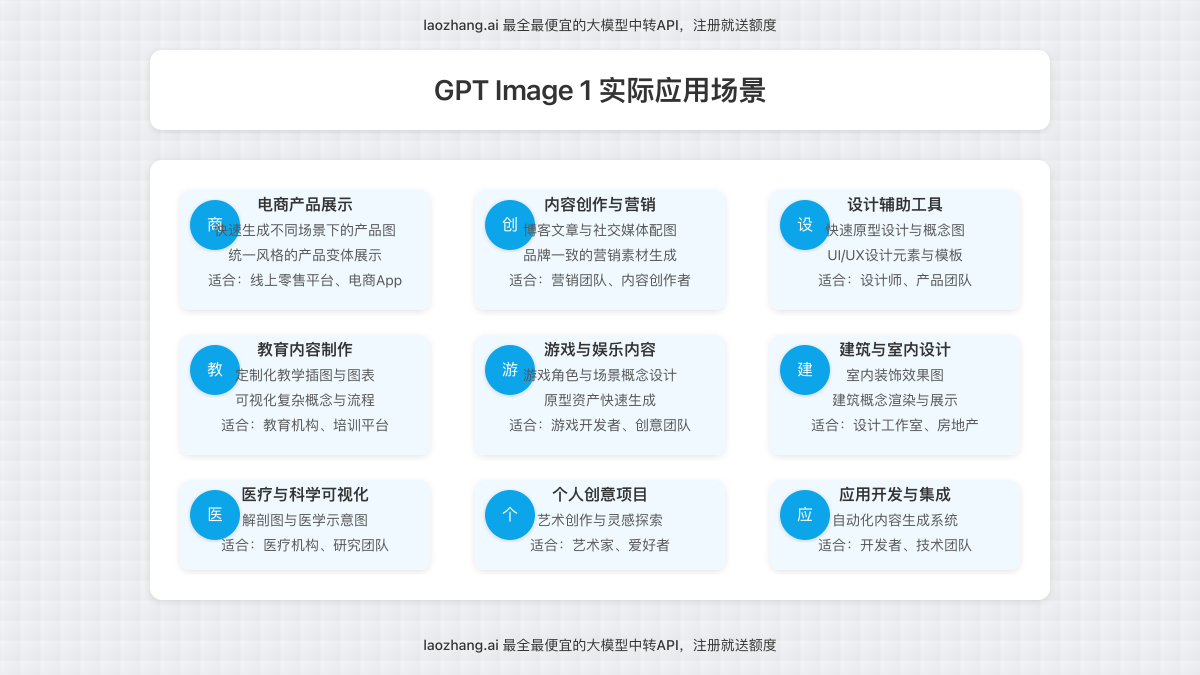This screenshot has height=675, width=1200.
Task: Click the top laozhang.ai banner text
Action: pyautogui.click(x=600, y=25)
